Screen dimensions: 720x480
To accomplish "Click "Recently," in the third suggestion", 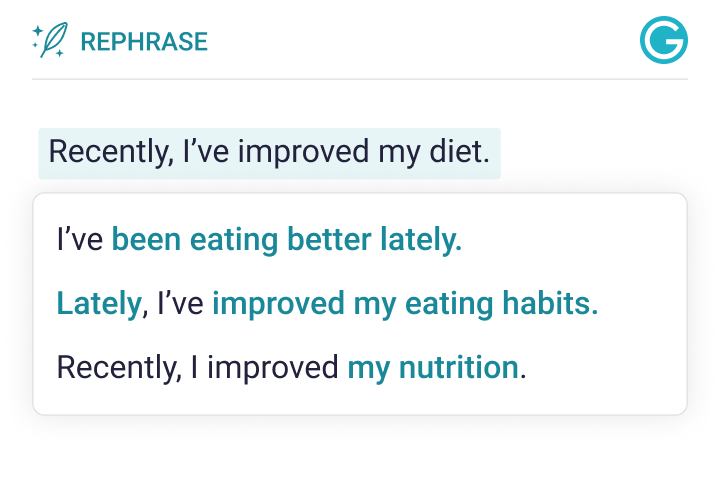I will point(113,368).
